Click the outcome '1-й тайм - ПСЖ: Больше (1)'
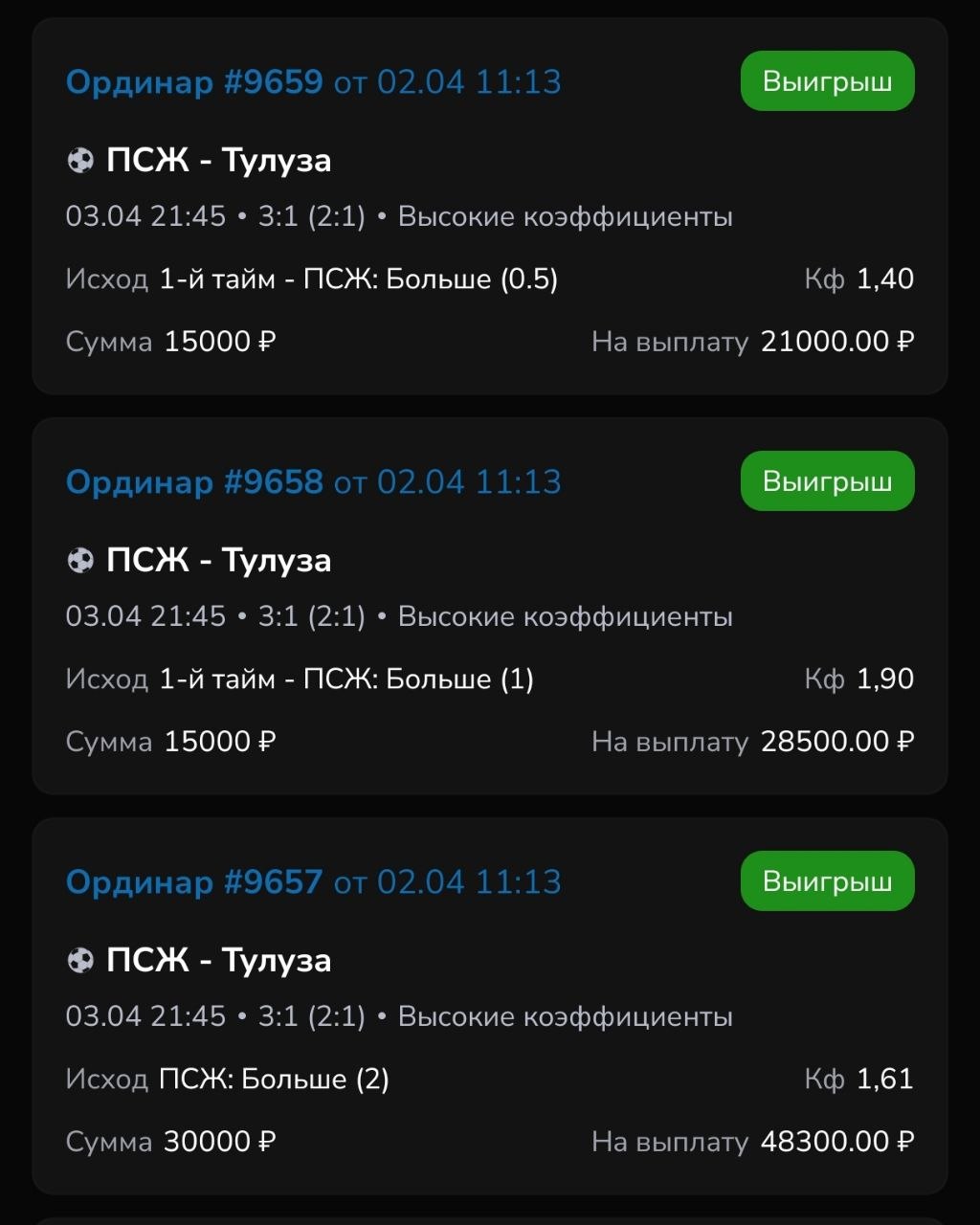Viewport: 980px width, 1225px height. pos(346,679)
